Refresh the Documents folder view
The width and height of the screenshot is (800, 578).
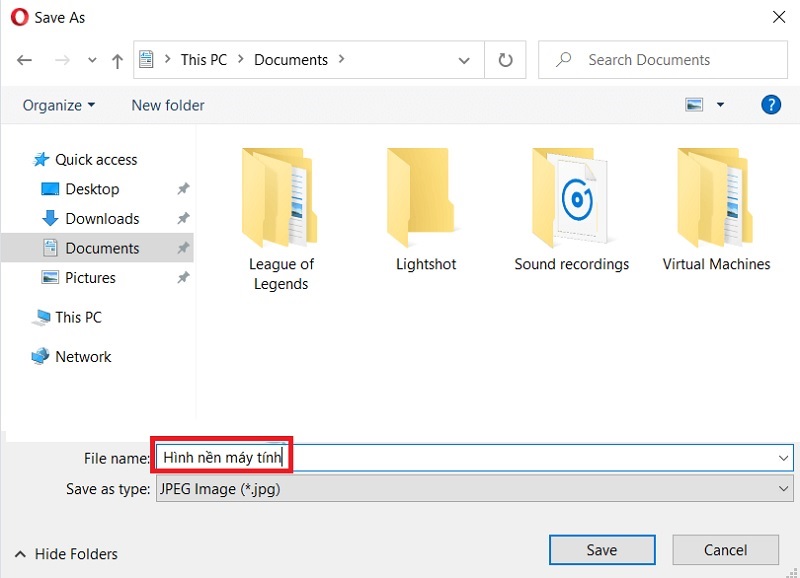click(x=504, y=60)
